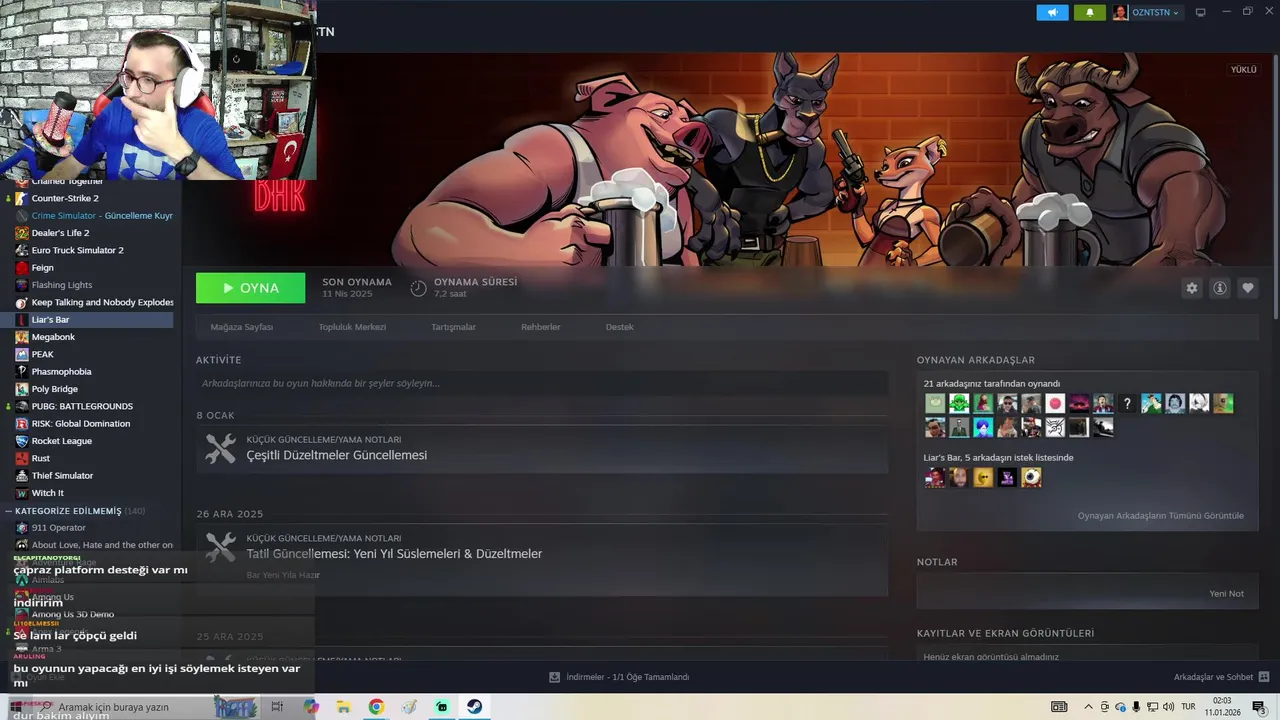Click the volume speaker tray icon
The image size is (1280, 720).
pos(1169,707)
